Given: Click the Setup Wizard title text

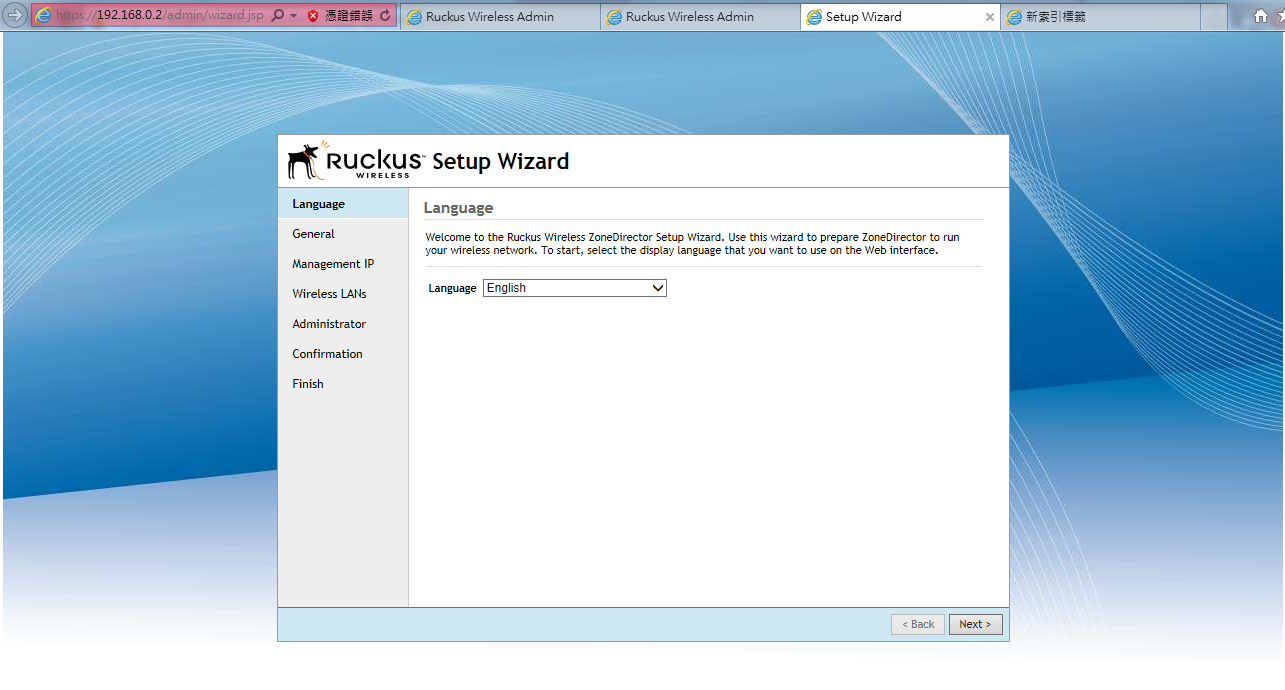Looking at the screenshot, I should pos(500,161).
